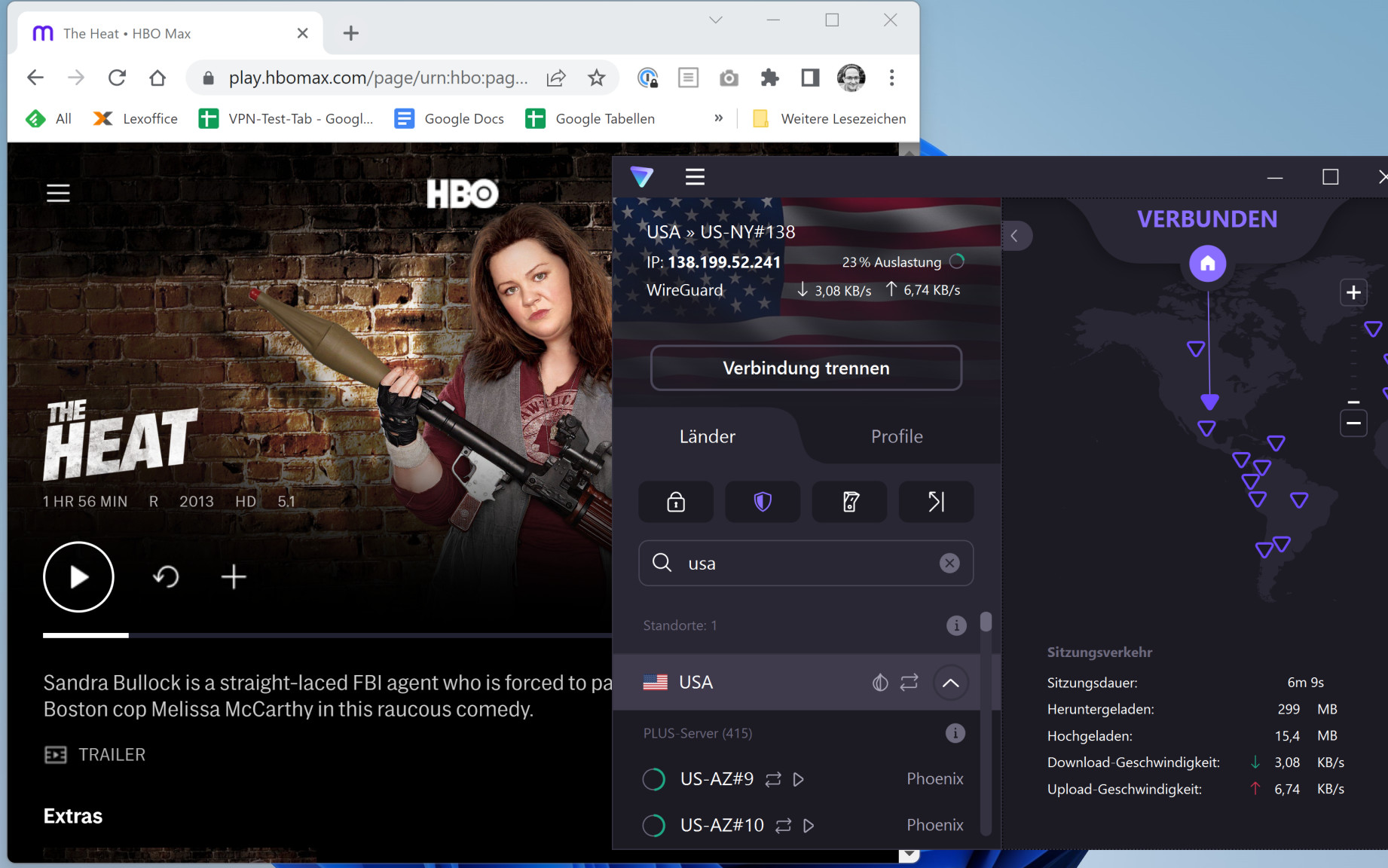The width and height of the screenshot is (1388, 868).
Task: Toggle the browser side panel
Action: click(810, 78)
